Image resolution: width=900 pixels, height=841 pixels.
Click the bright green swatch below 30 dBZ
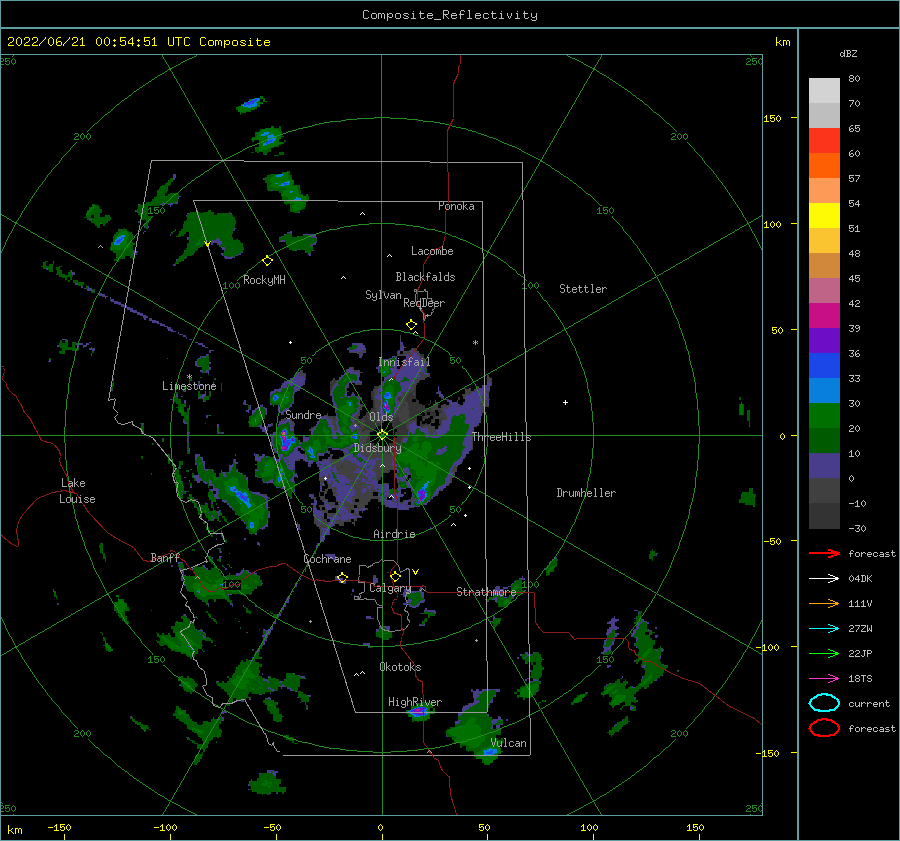pyautogui.click(x=824, y=415)
